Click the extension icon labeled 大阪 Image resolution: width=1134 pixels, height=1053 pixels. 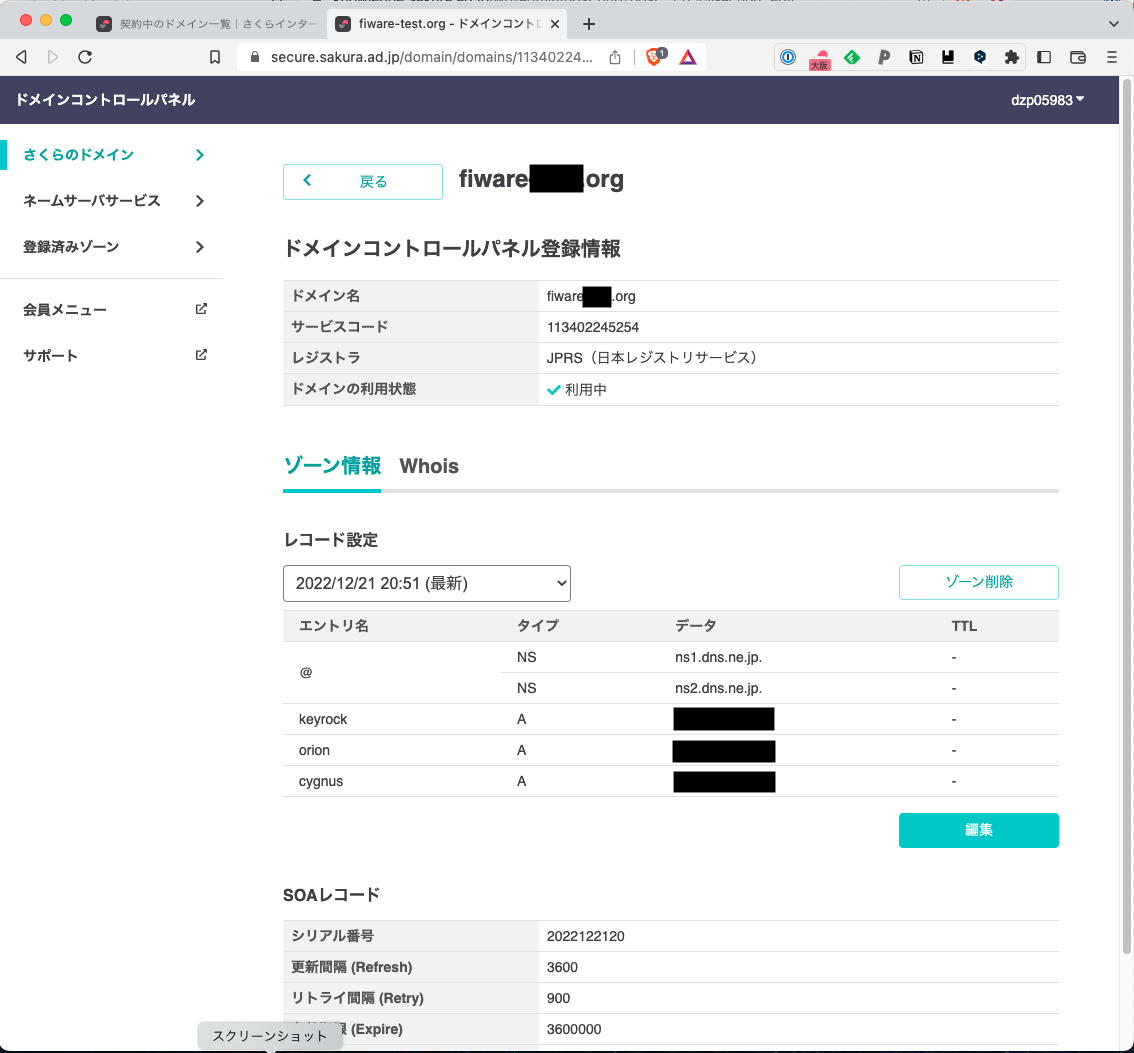tap(819, 59)
